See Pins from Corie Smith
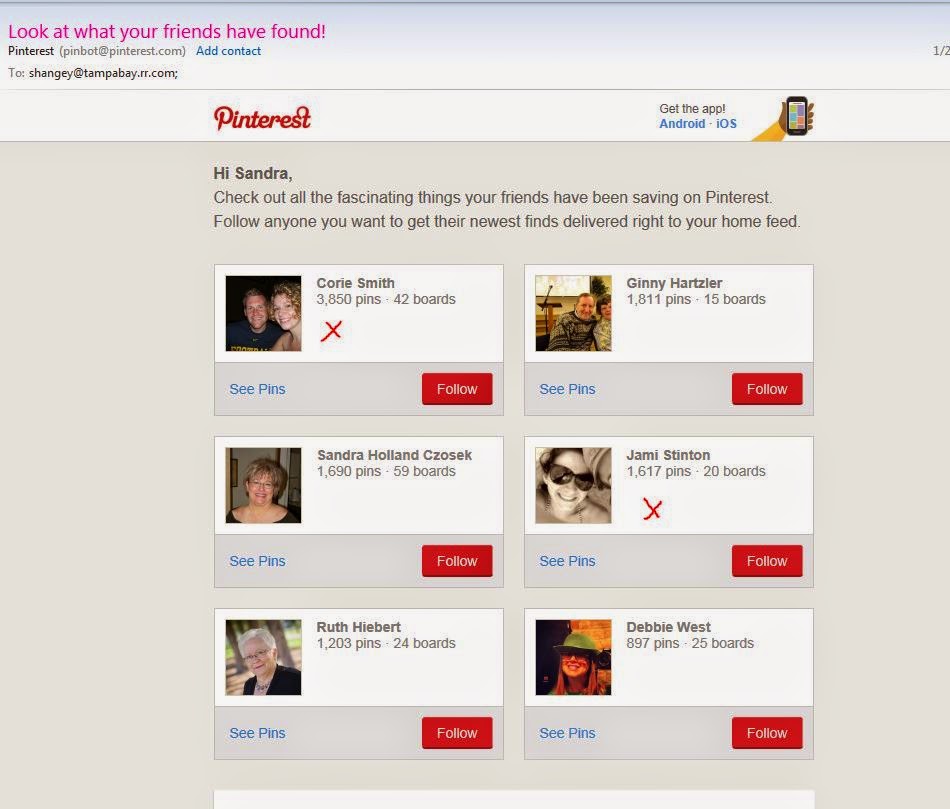Screen dimensions: 950x809 [x=257, y=389]
